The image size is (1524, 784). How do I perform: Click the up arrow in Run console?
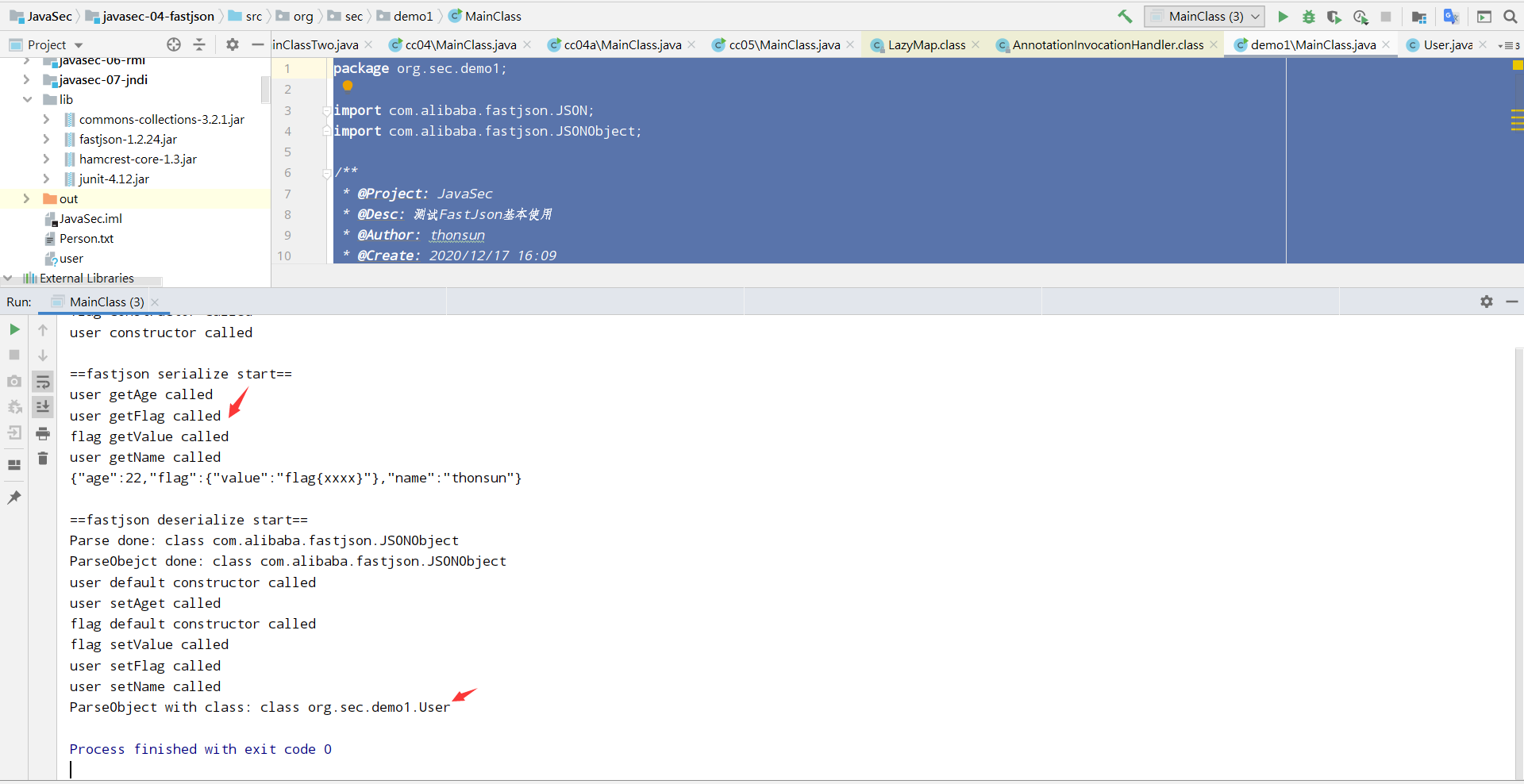tap(43, 329)
